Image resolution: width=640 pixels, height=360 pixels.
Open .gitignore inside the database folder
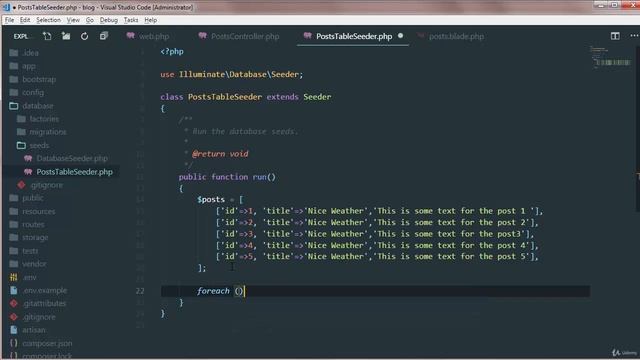pyautogui.click(x=47, y=185)
